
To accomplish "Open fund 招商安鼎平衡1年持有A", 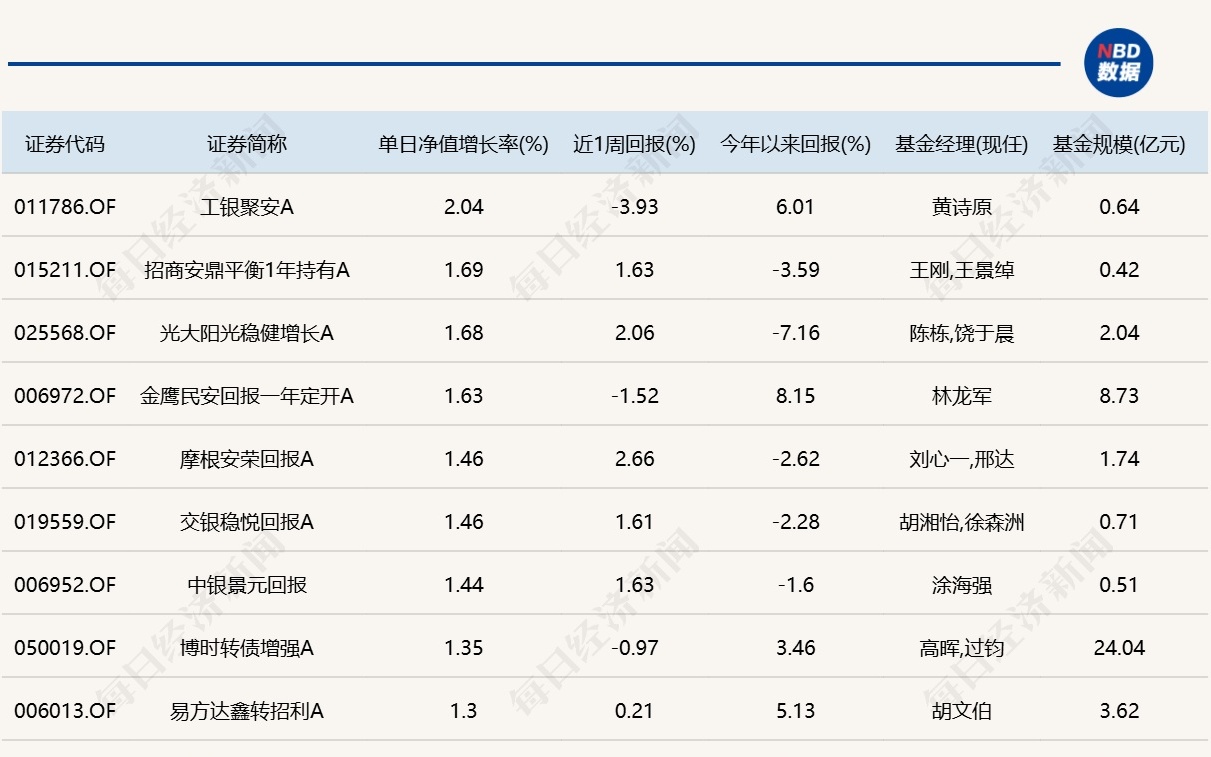I will [247, 270].
